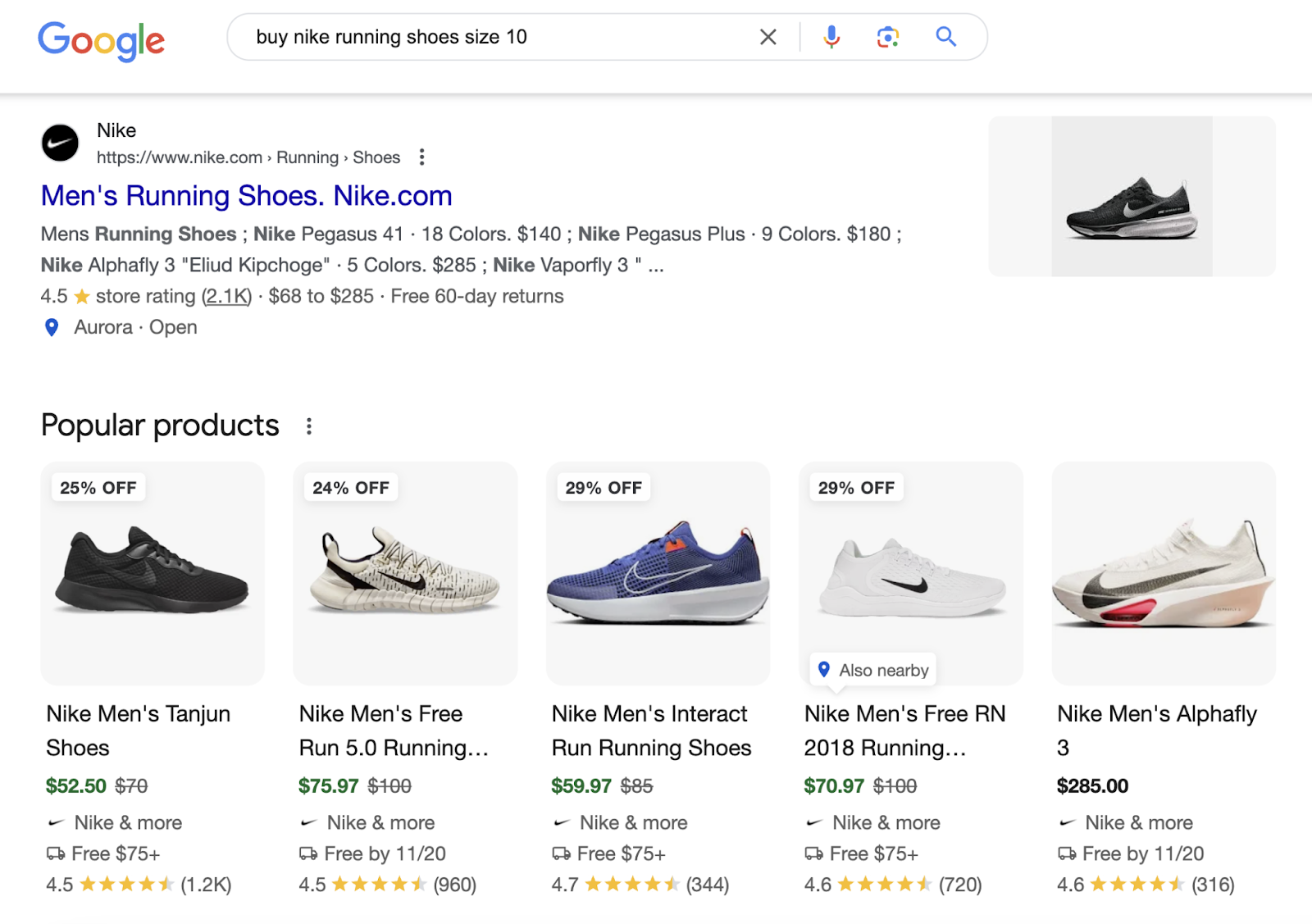Open the three-dot menu beside the Nike URL
This screenshot has height=924, width=1312.
421,157
